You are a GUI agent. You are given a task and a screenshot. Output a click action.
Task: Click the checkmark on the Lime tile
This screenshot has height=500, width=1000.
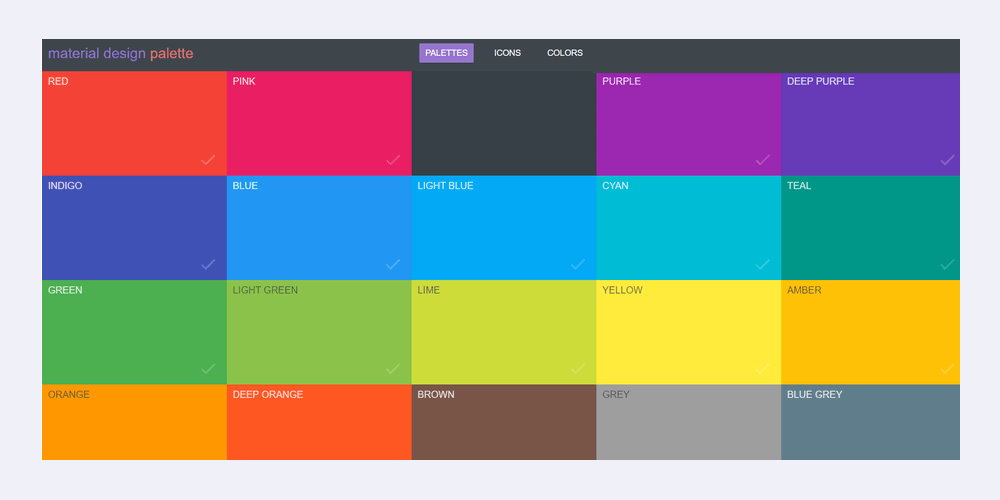click(578, 369)
